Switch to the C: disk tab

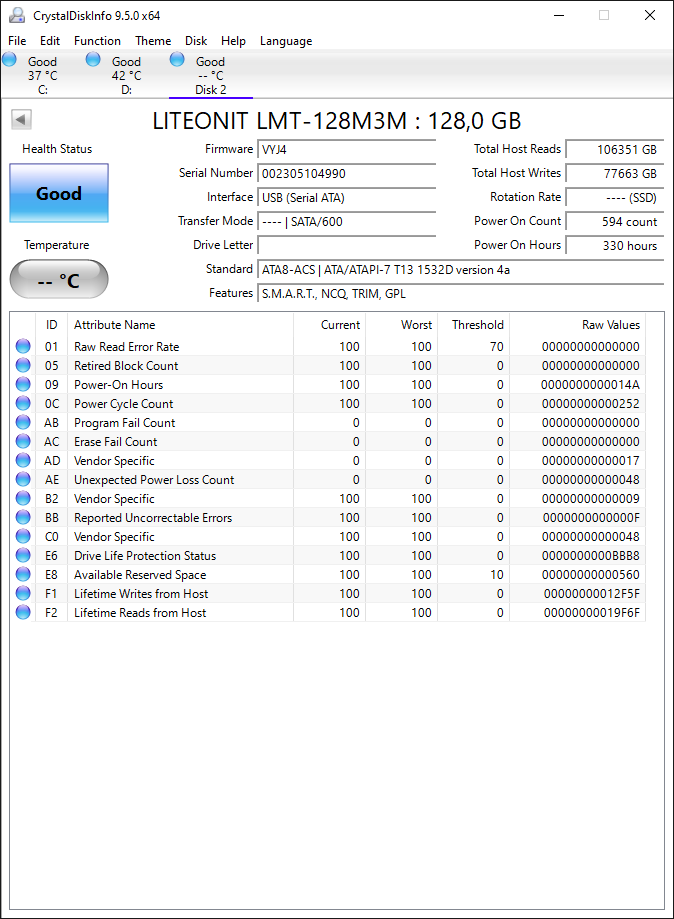pos(42,75)
